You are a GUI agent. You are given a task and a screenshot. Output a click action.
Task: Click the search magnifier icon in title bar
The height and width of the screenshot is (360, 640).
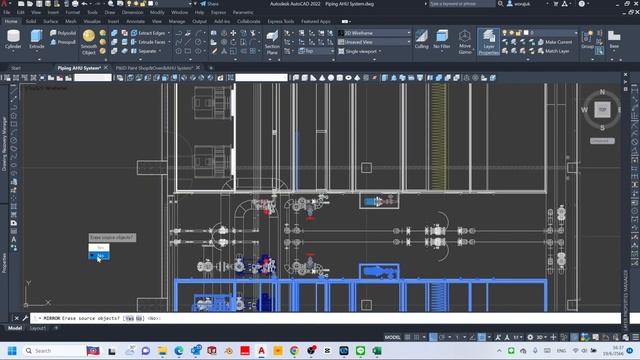tap(500, 4)
